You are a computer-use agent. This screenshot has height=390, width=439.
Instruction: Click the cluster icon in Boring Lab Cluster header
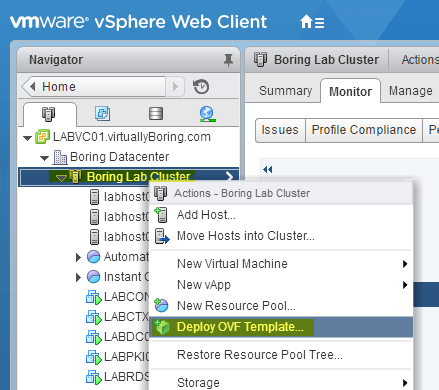[x=260, y=60]
